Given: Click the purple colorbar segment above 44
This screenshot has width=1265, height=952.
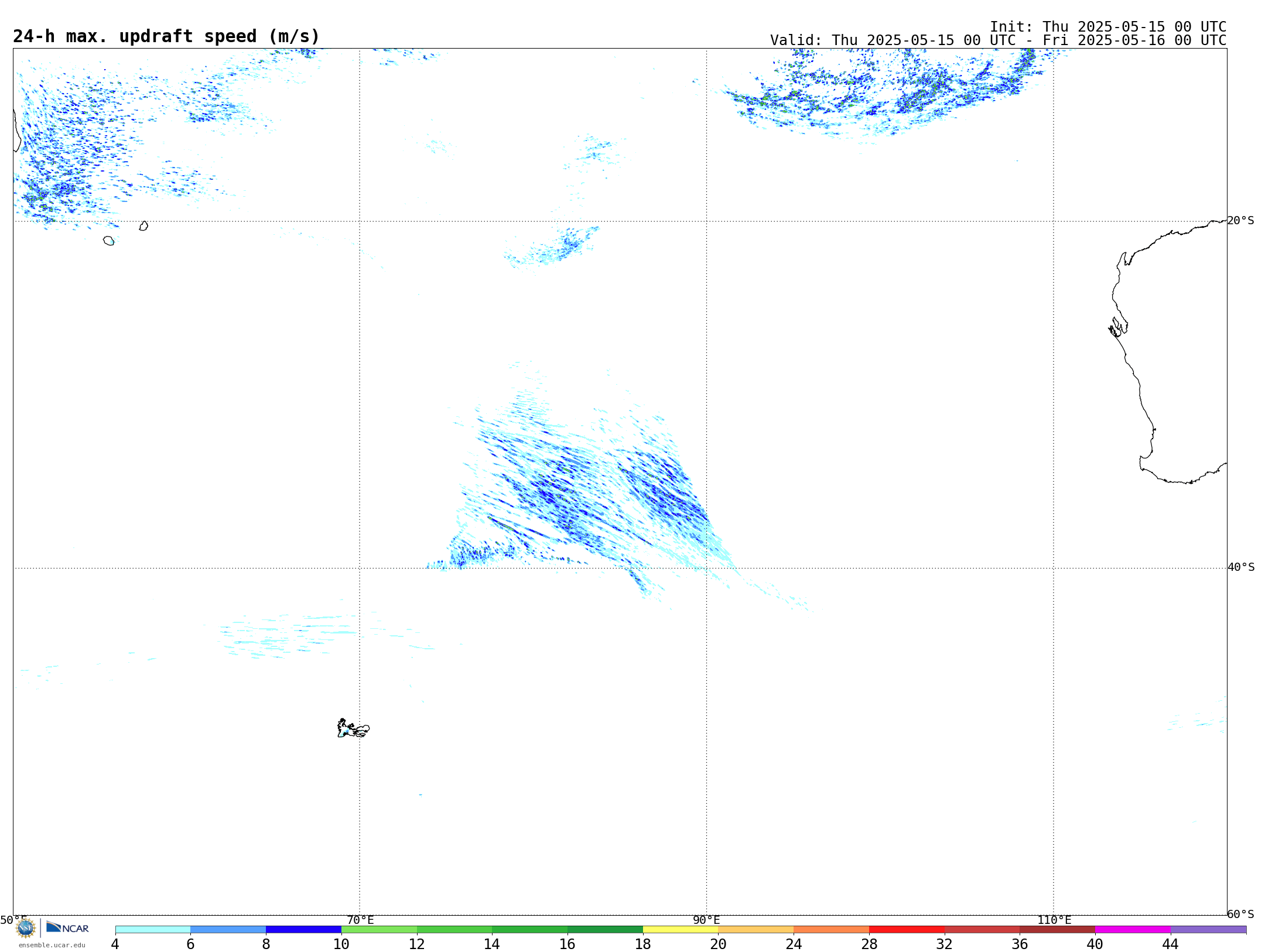Looking at the screenshot, I should 1208,929.
